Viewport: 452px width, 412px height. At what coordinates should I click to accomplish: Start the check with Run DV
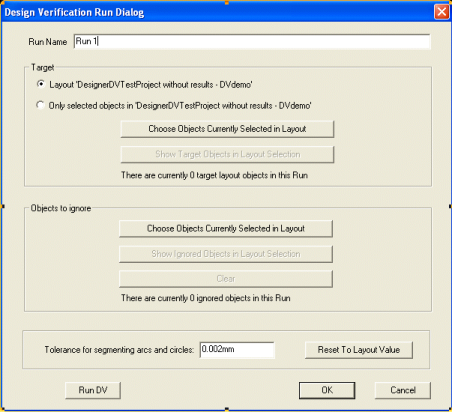pyautogui.click(x=93, y=390)
